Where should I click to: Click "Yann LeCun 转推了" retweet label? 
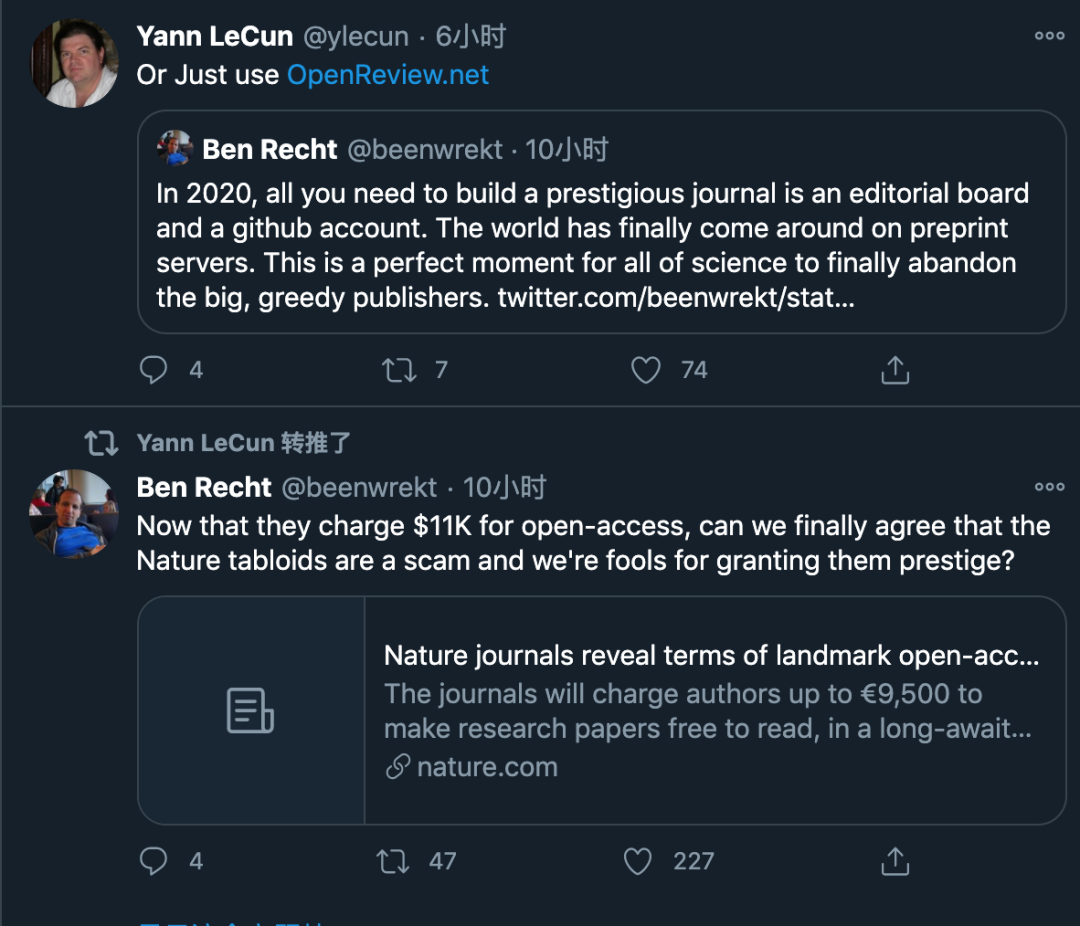[x=243, y=443]
